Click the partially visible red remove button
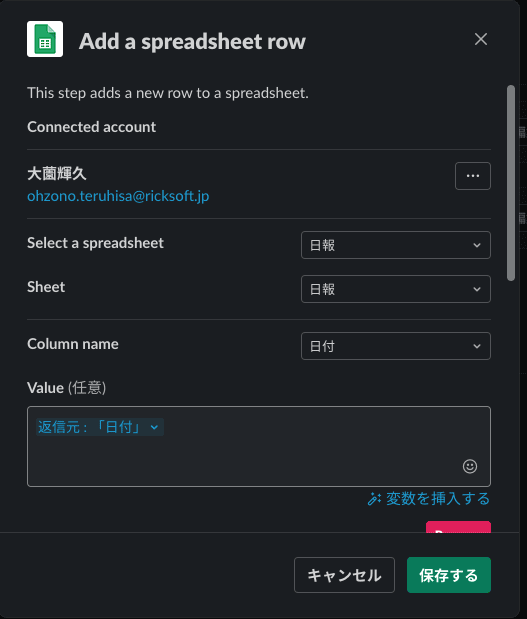This screenshot has width=527, height=619. tap(458, 527)
